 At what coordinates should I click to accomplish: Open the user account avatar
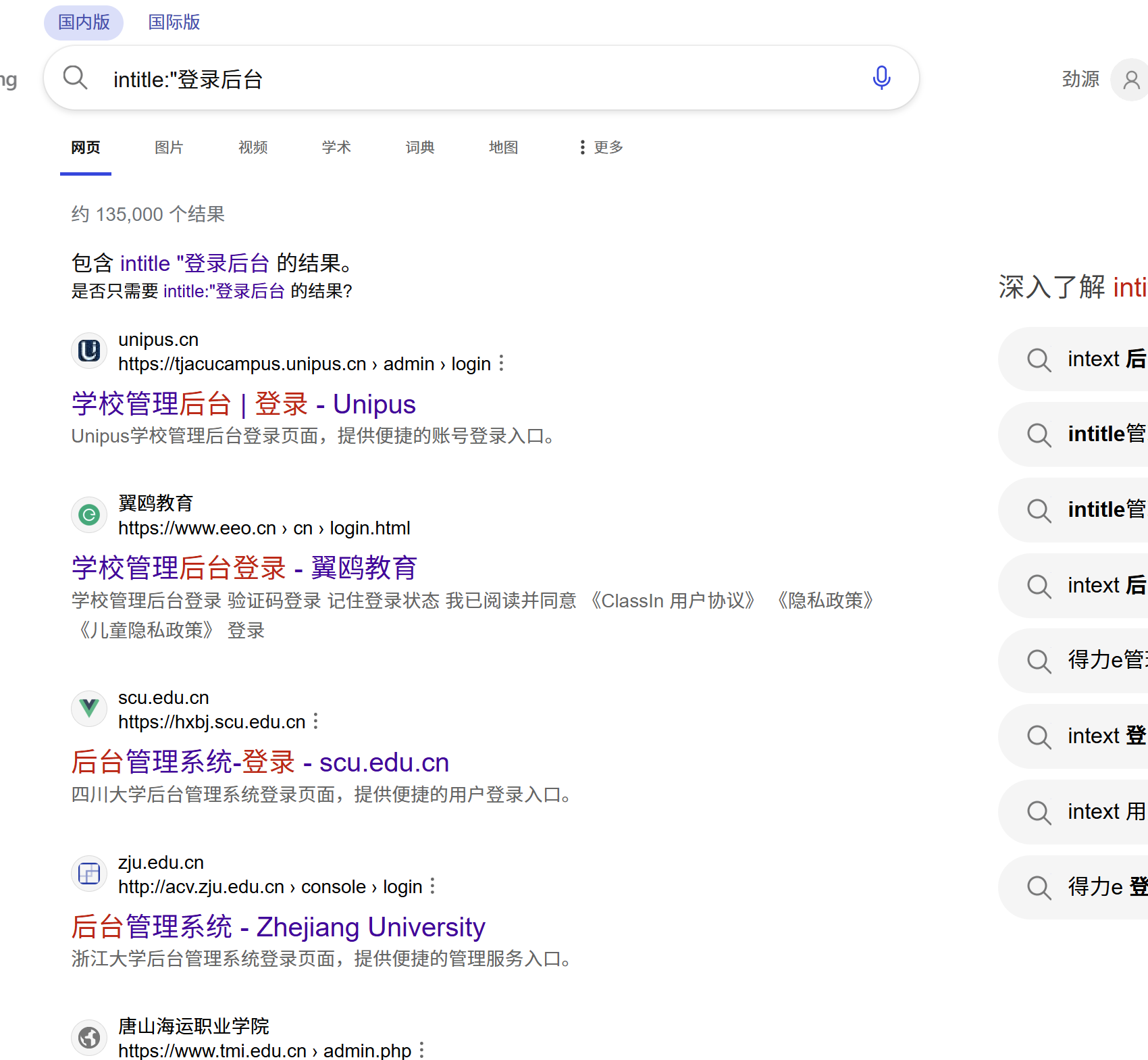[1131, 80]
